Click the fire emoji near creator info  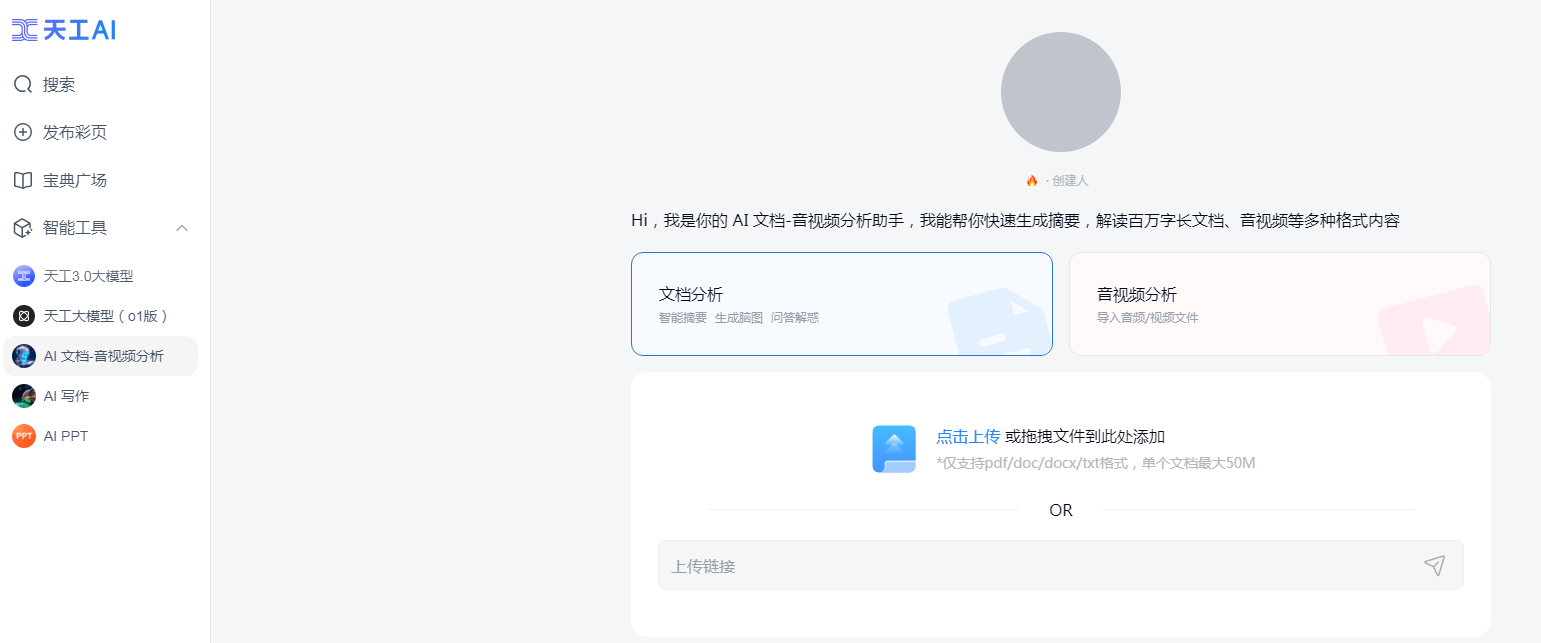(x=1031, y=180)
